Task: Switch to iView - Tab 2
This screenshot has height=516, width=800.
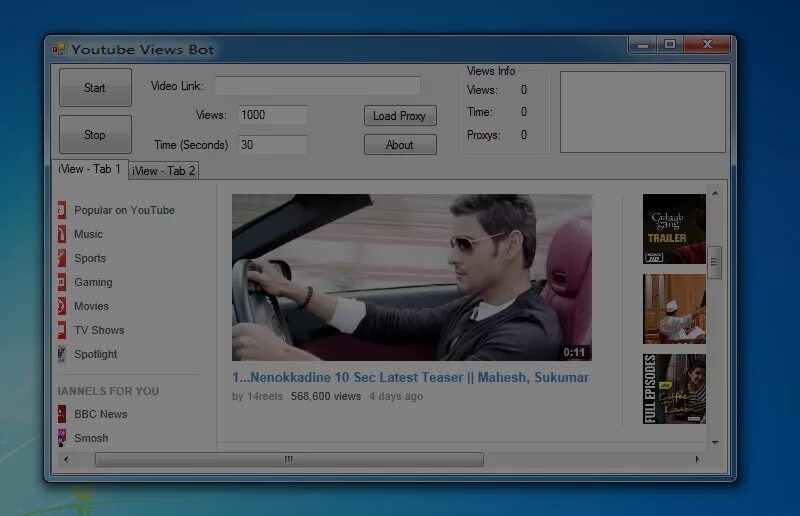Action: point(164,171)
